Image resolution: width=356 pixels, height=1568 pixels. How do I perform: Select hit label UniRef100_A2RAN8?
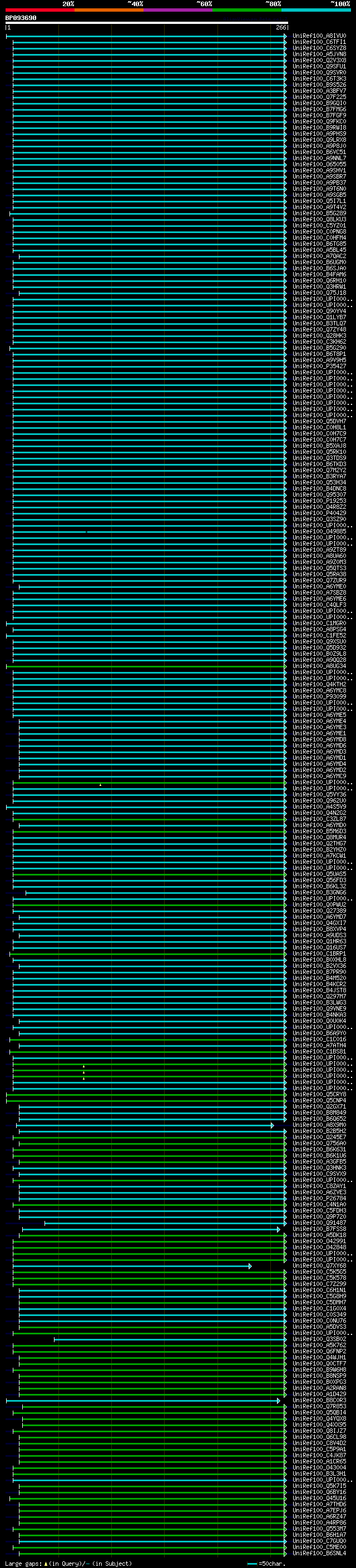point(319,1388)
